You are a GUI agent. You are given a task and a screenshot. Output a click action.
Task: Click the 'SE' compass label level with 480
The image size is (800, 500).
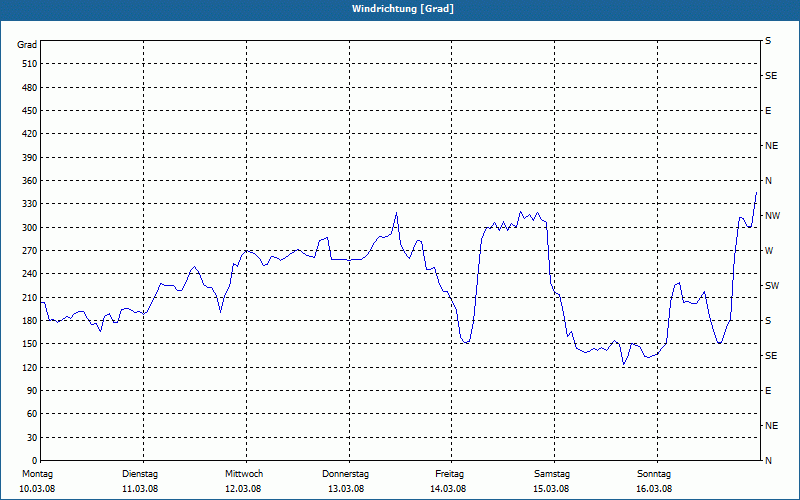point(771,76)
